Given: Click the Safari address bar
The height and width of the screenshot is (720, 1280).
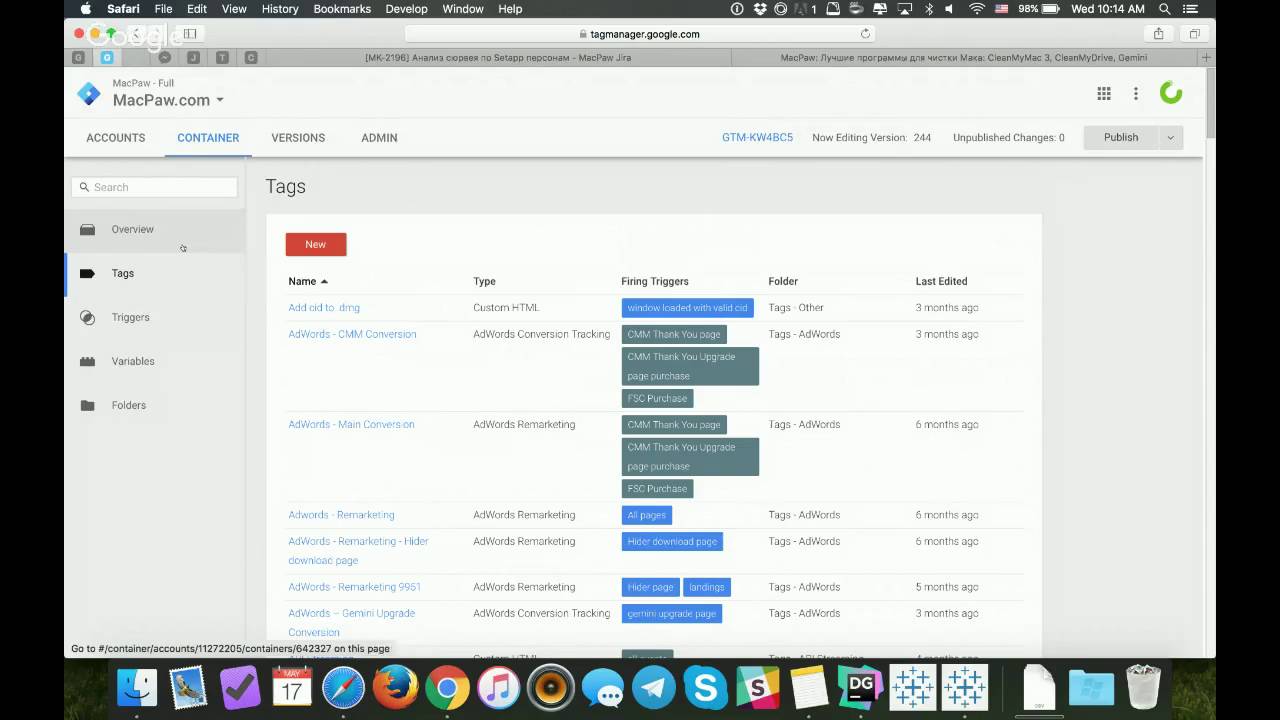Looking at the screenshot, I should (640, 33).
